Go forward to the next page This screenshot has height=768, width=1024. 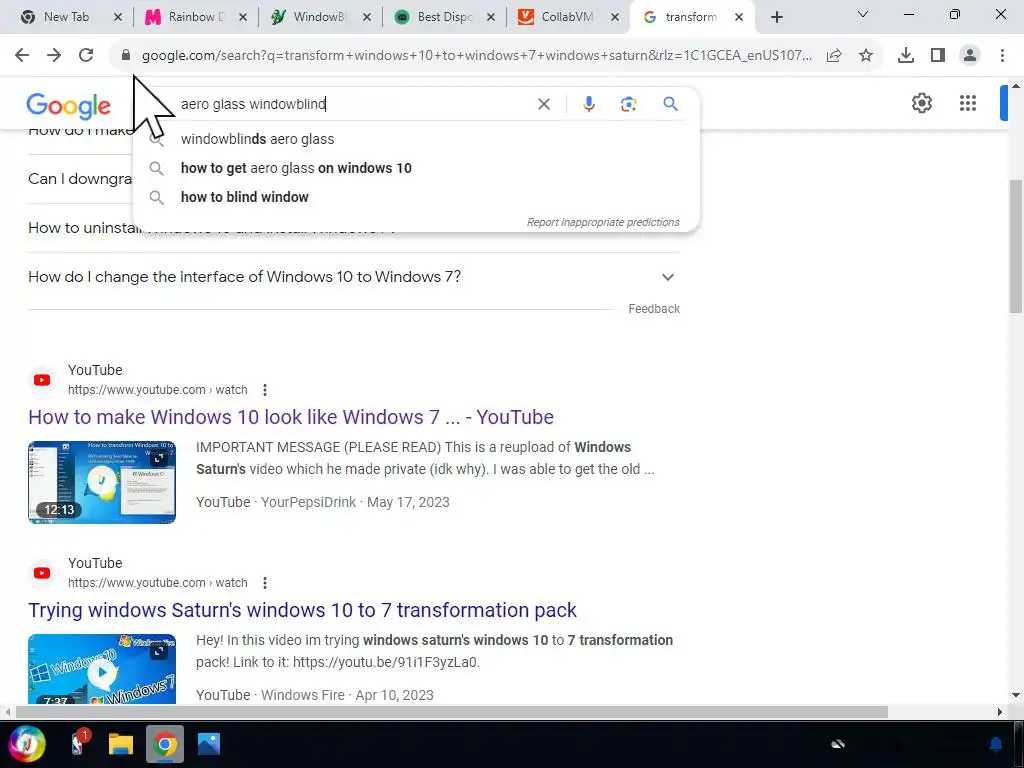[x=54, y=56]
